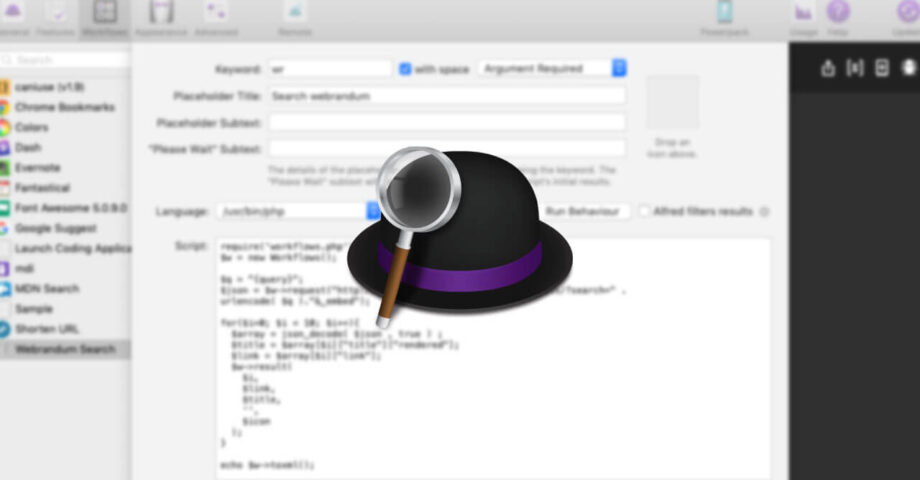Click the Placeholder Subtext field

(447, 122)
